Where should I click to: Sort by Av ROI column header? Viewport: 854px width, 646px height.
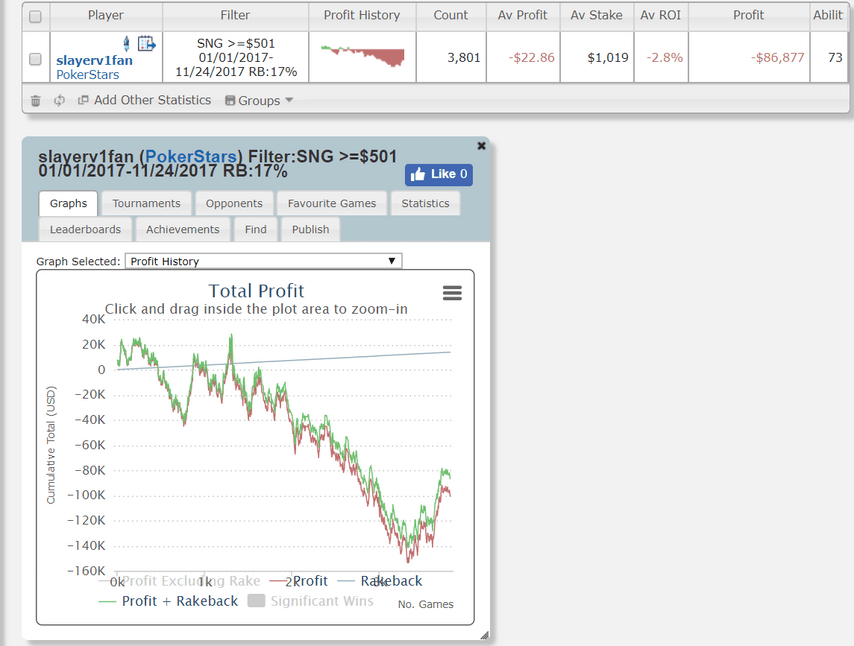click(x=661, y=15)
